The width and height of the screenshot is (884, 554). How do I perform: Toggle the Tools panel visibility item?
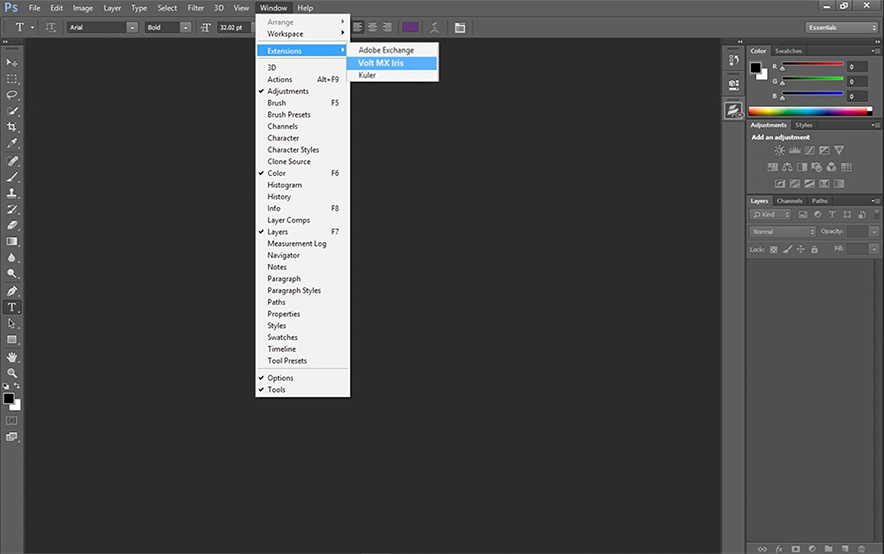point(276,390)
